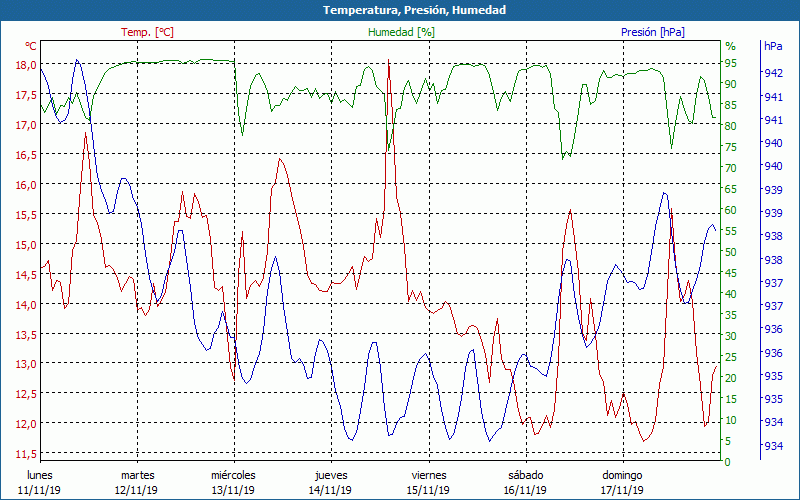
Task: Click the 16,0 temperature axis value
Action: coord(26,185)
